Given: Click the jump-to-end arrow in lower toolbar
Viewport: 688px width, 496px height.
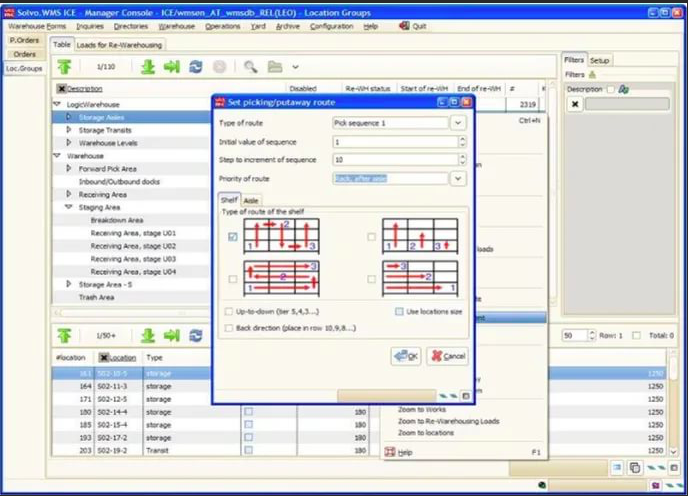Looking at the screenshot, I should click(172, 336).
